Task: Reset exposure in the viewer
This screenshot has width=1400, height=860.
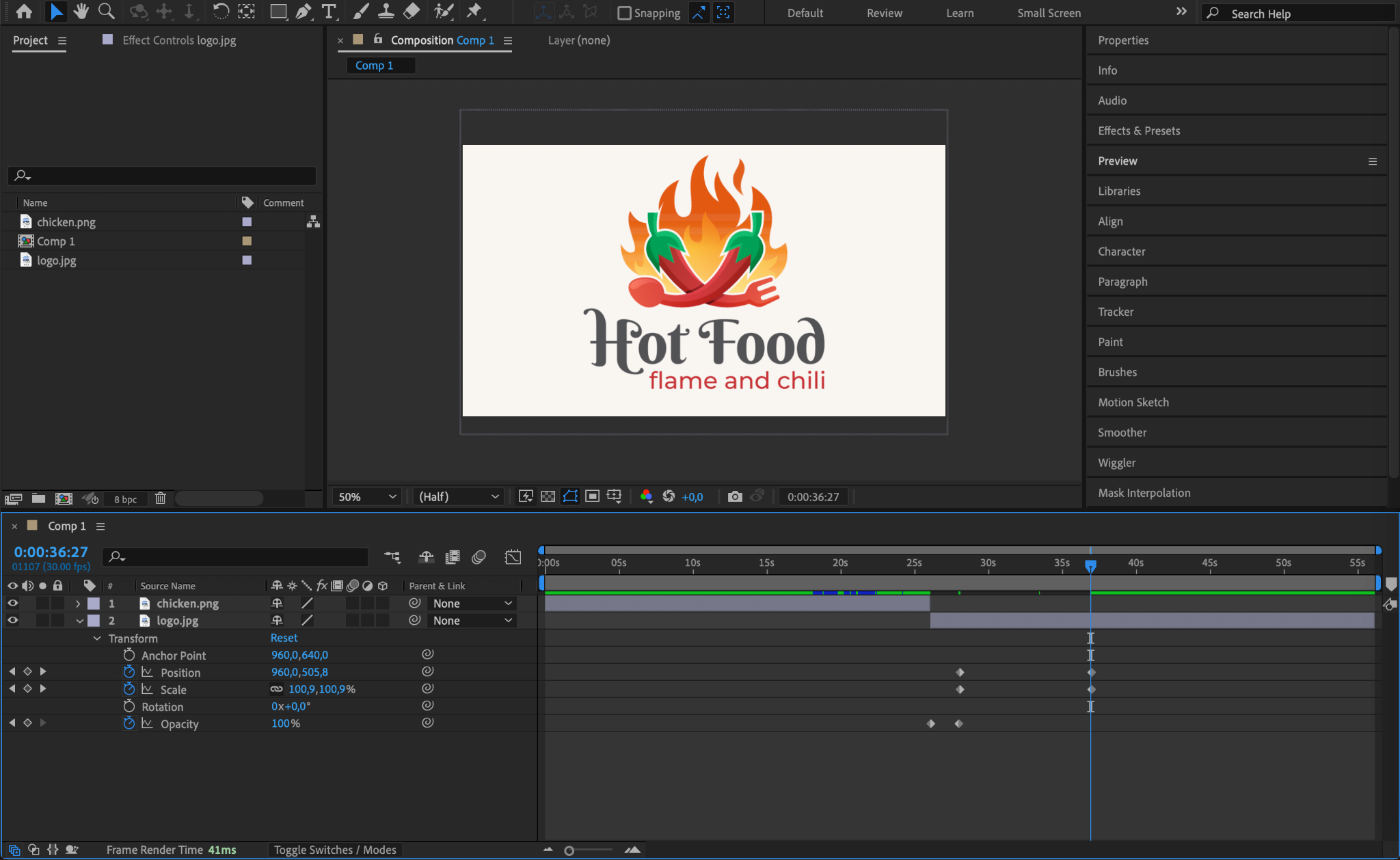Action: click(x=669, y=496)
